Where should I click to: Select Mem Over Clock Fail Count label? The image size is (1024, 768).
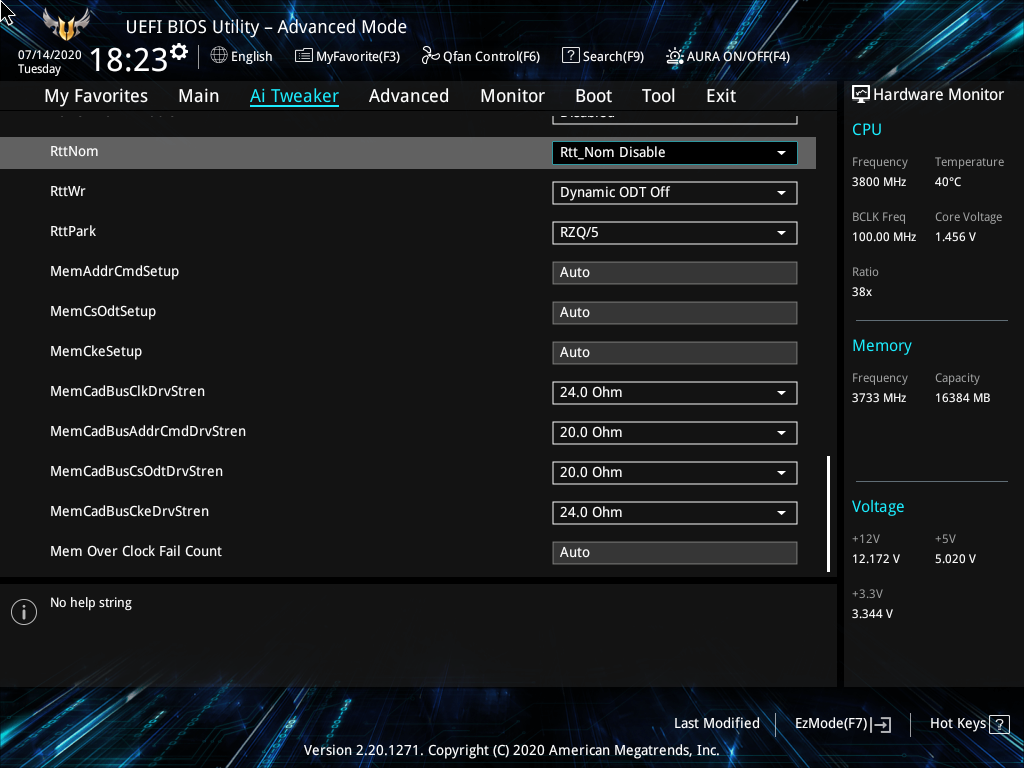pyautogui.click(x=136, y=551)
